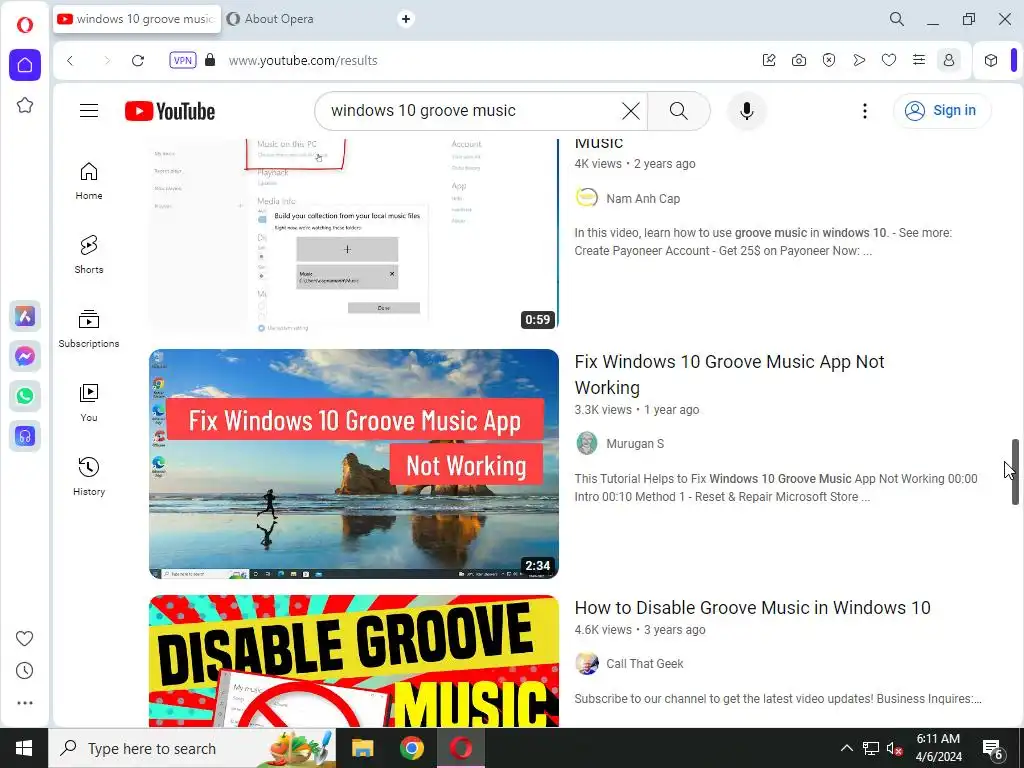Click the page vertical scrollbar thumb
The width and height of the screenshot is (1024, 768).
[1016, 472]
